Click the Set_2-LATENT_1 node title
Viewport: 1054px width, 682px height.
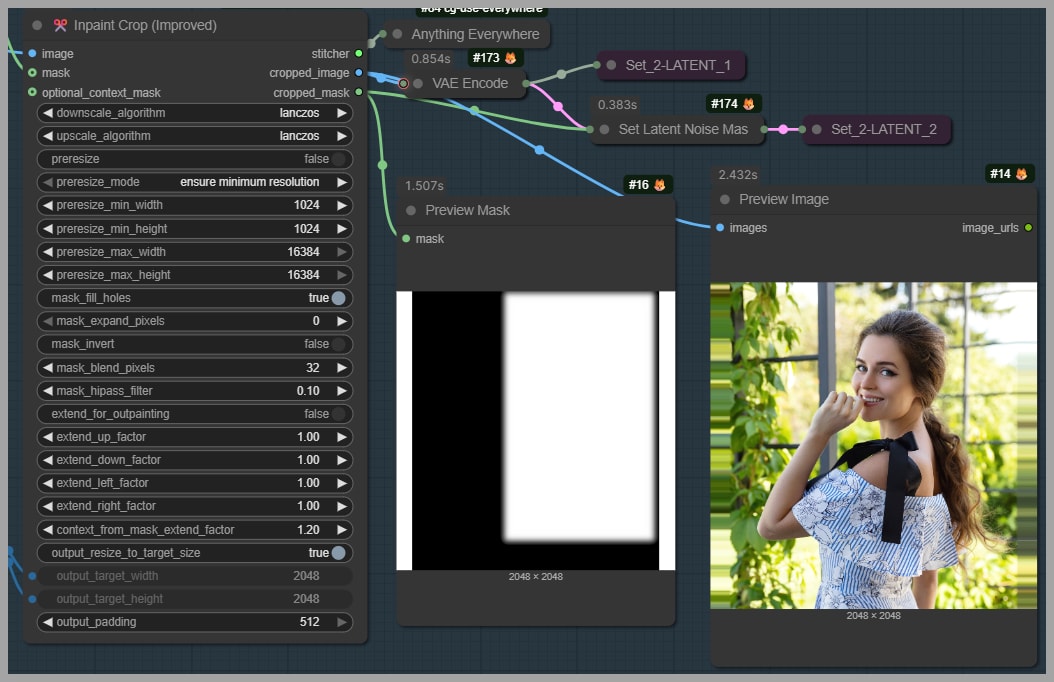[x=677, y=65]
